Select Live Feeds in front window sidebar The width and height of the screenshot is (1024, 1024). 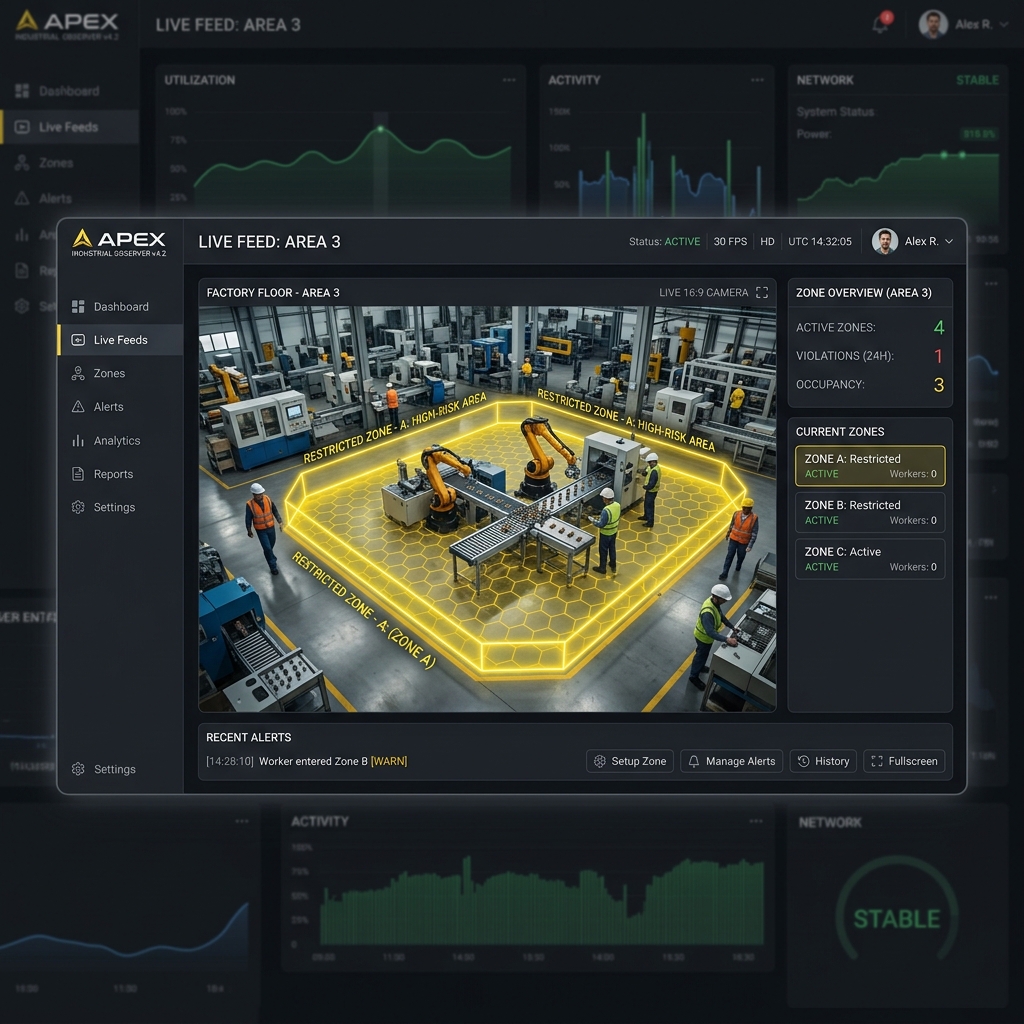(120, 340)
